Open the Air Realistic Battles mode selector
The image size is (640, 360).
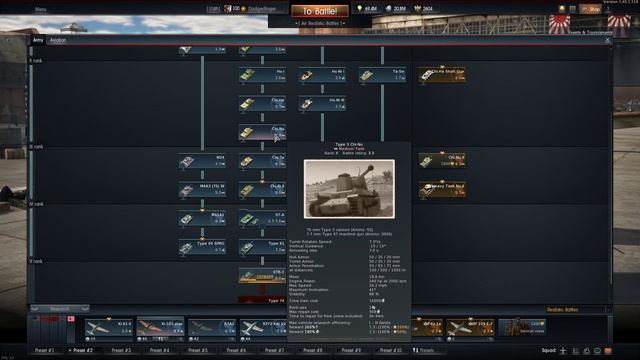[320, 23]
